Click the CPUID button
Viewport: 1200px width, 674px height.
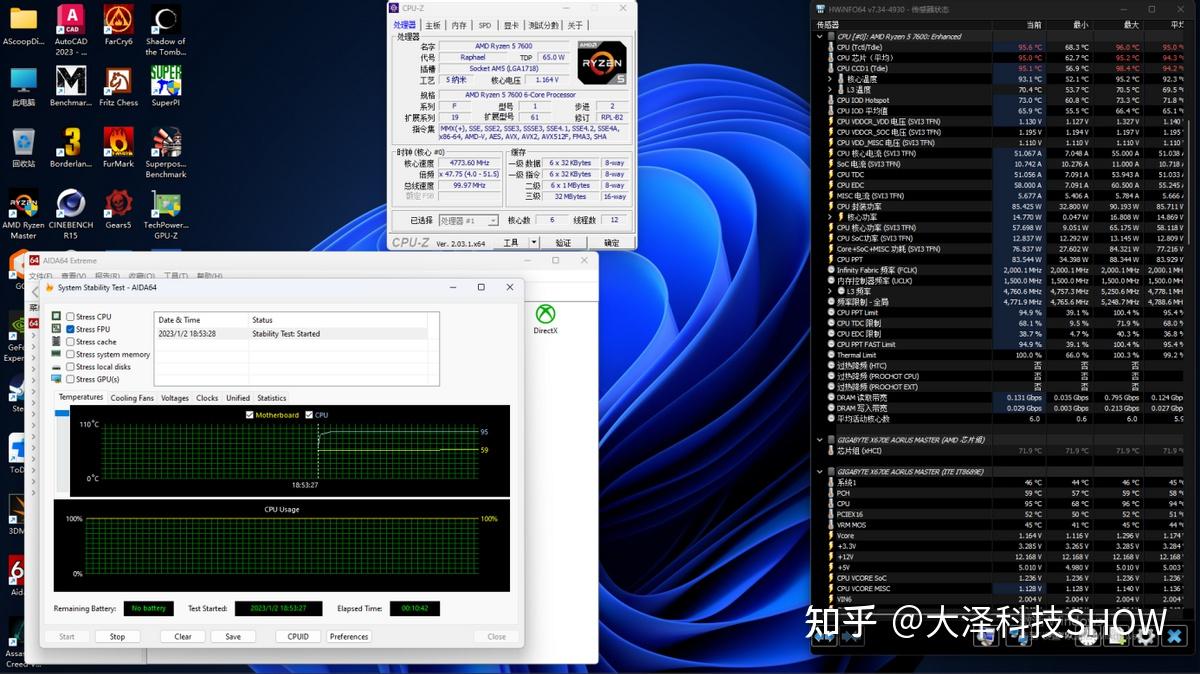tap(298, 636)
